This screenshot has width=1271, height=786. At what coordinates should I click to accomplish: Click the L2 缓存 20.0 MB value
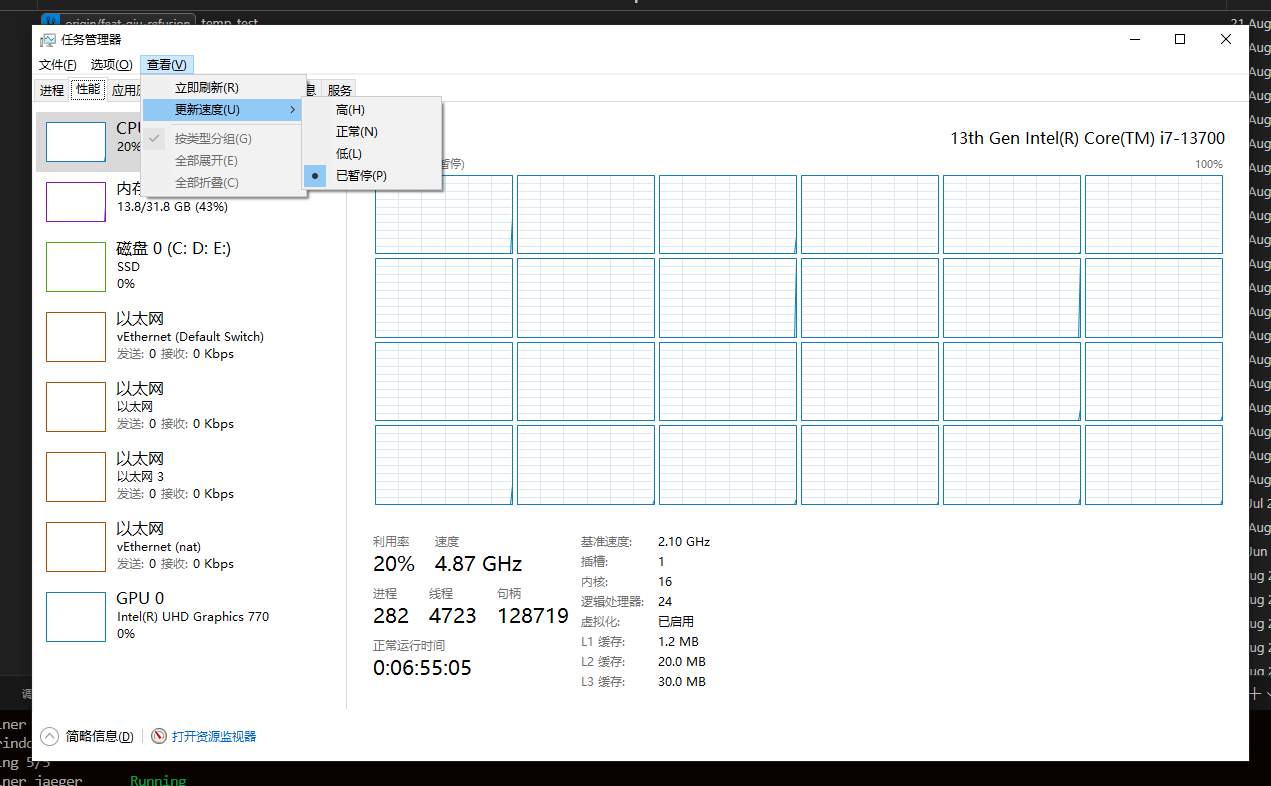[x=682, y=662]
